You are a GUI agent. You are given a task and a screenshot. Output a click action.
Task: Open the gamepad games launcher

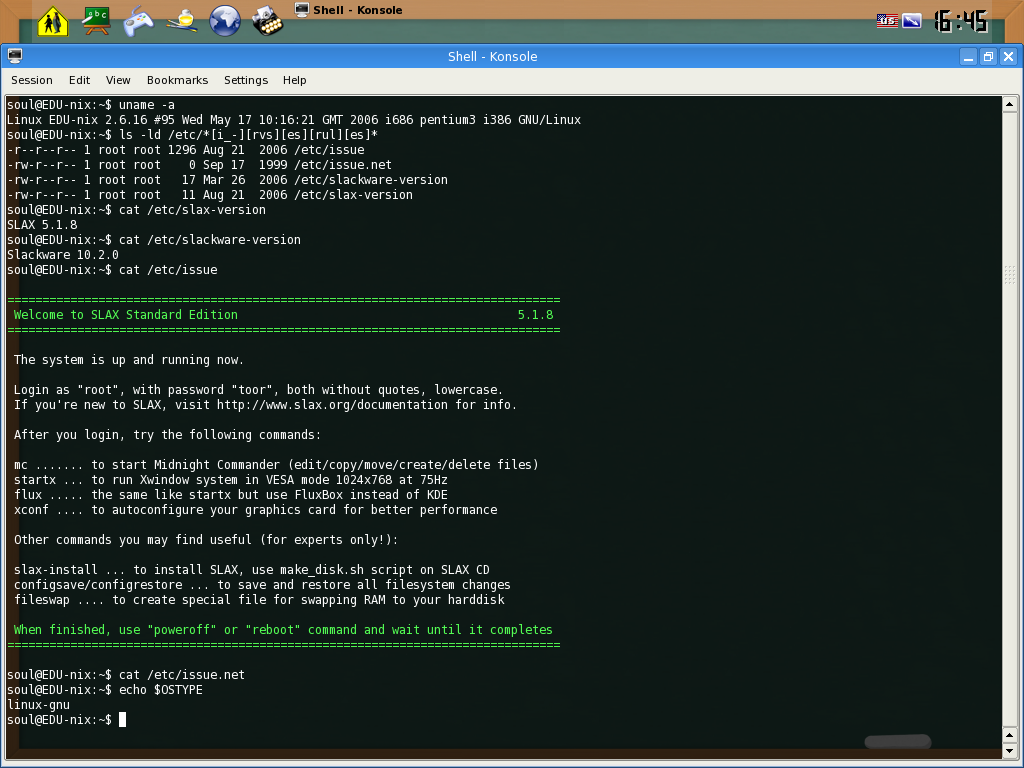[x=138, y=21]
